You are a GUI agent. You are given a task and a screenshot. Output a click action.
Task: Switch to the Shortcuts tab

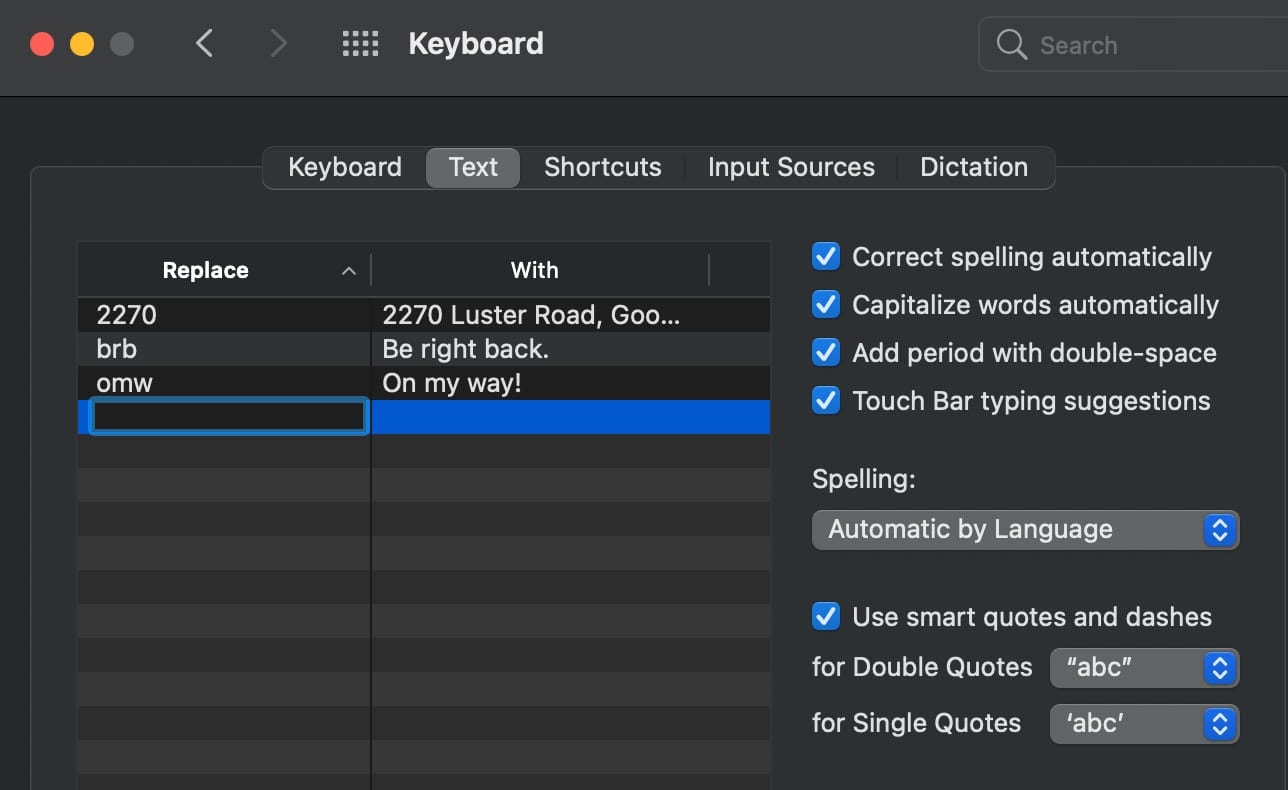(602, 167)
